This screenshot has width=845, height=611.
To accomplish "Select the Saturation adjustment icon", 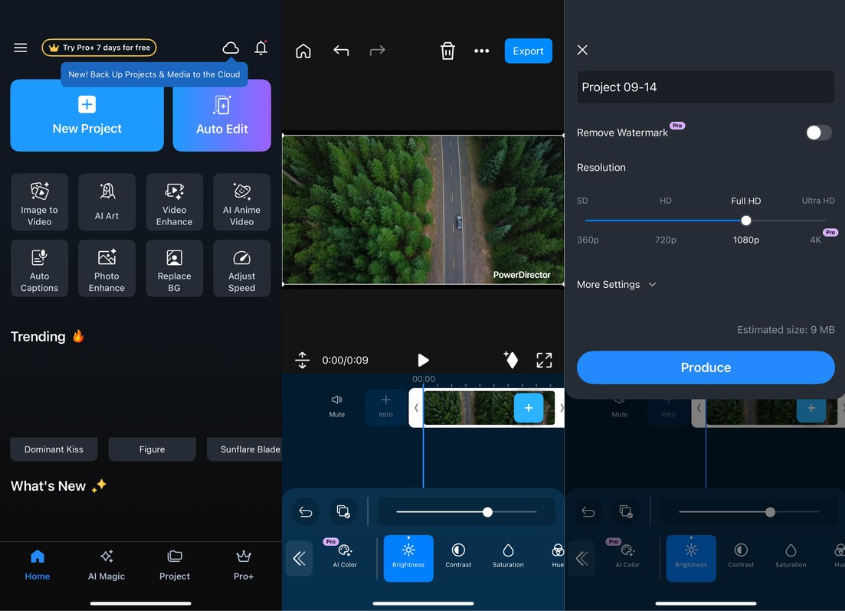I will pyautogui.click(x=507, y=556).
